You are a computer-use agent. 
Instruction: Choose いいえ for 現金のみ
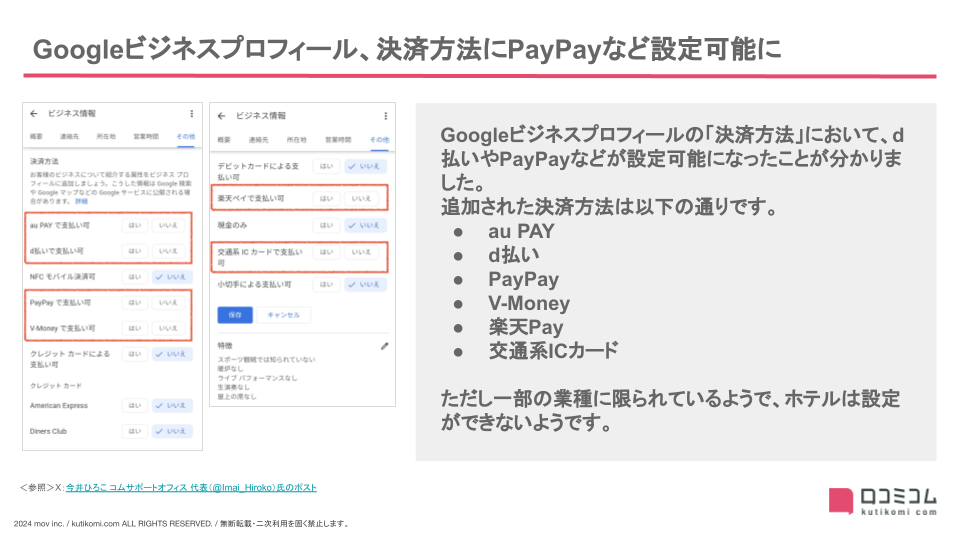coord(365,225)
